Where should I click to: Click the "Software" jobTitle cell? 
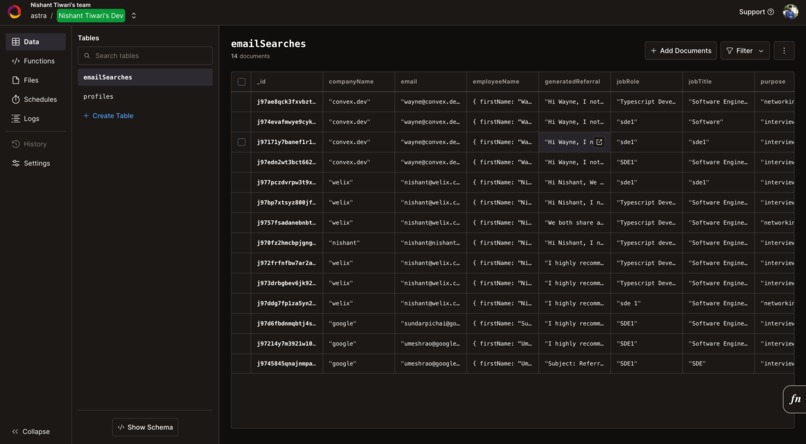click(x=718, y=122)
